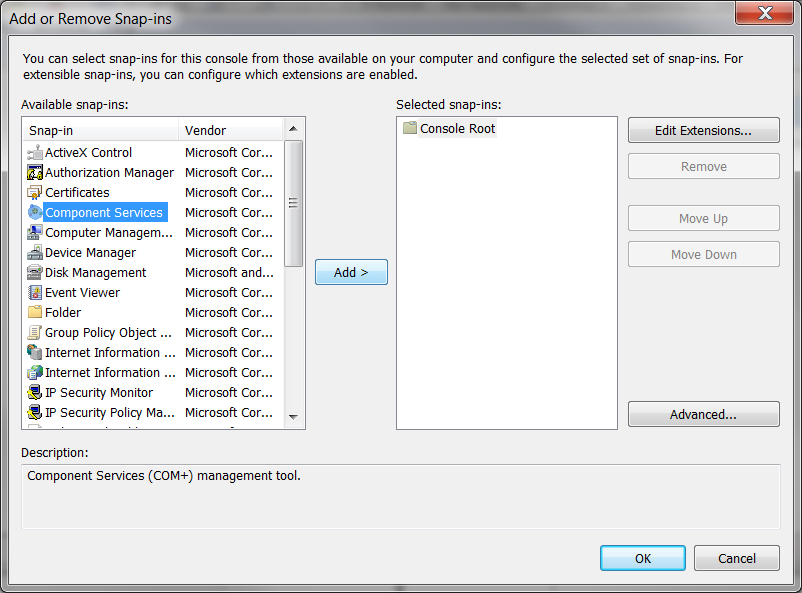This screenshot has width=802, height=593.
Task: Select the Folder snap-in icon
Action: pos(35,312)
